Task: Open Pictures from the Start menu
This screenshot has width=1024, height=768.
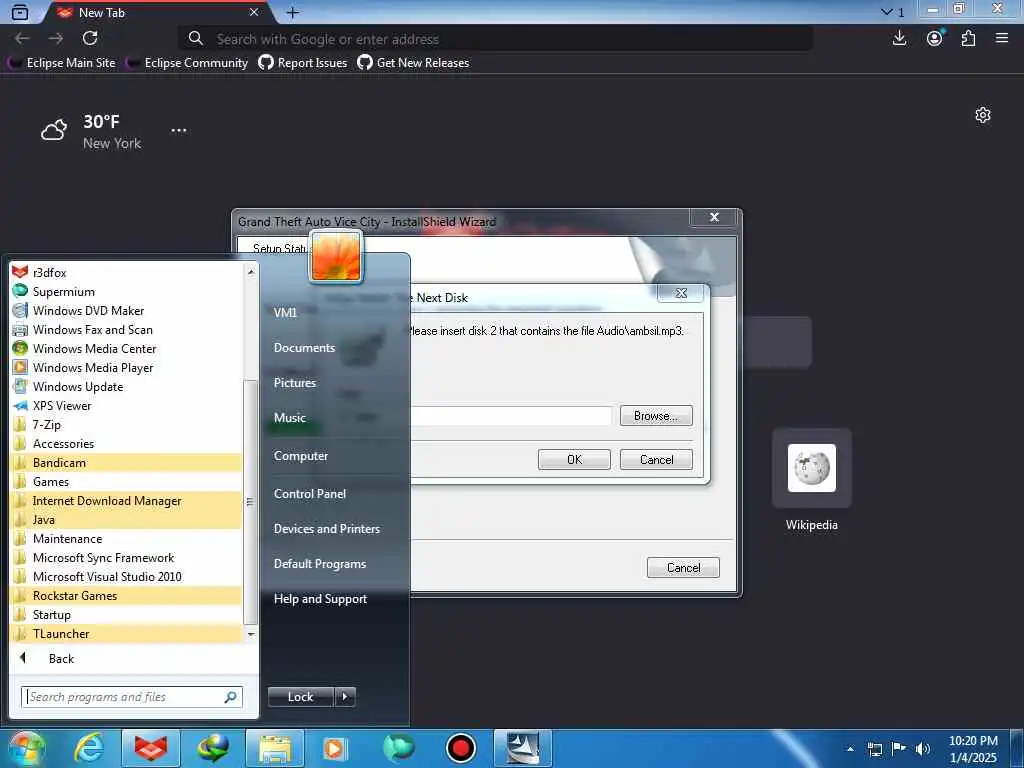Action: click(x=295, y=383)
